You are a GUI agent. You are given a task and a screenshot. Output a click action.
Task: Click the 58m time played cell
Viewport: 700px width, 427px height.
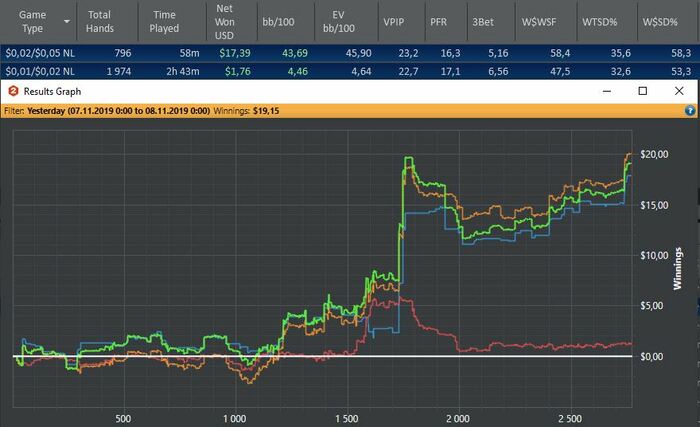pyautogui.click(x=189, y=53)
